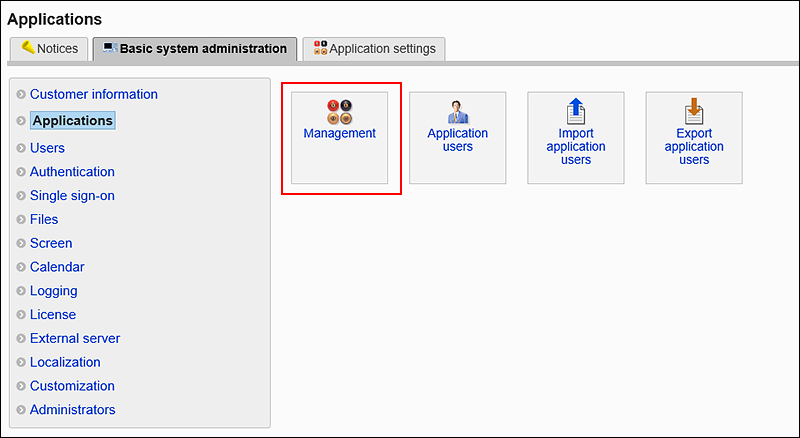Click the Management text link
This screenshot has height=438, width=800.
(x=339, y=133)
